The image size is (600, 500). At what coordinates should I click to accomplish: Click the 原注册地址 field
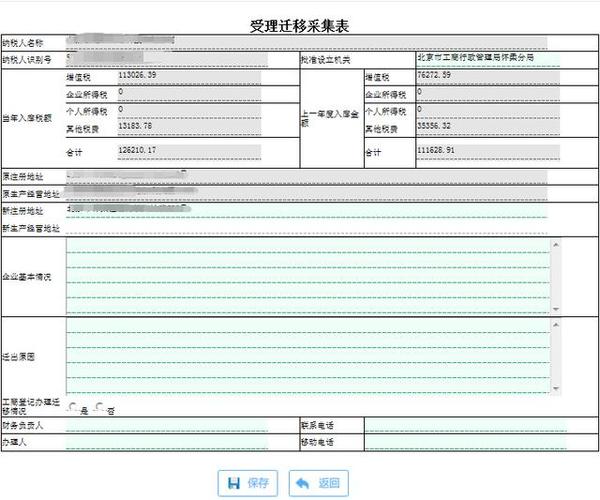(x=306, y=177)
